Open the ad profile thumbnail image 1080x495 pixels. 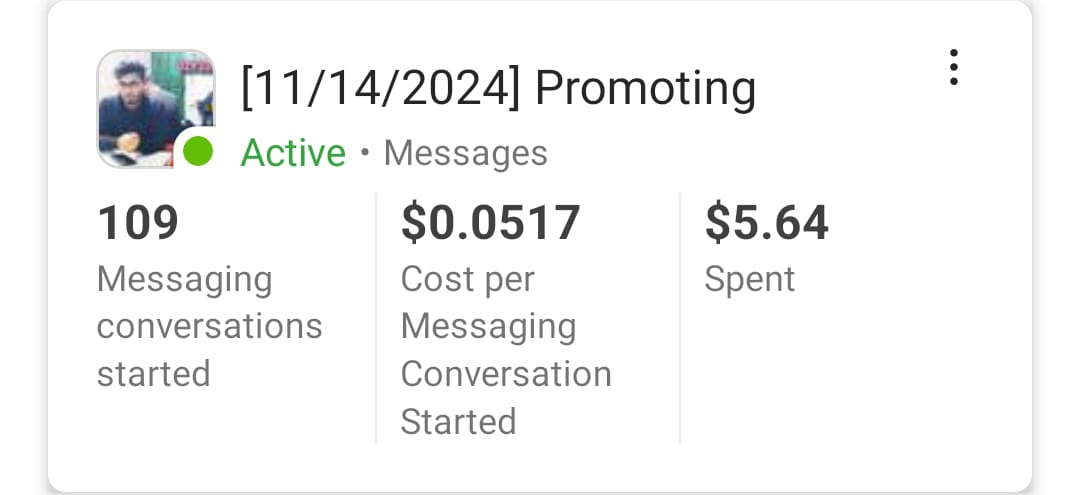tap(150, 105)
